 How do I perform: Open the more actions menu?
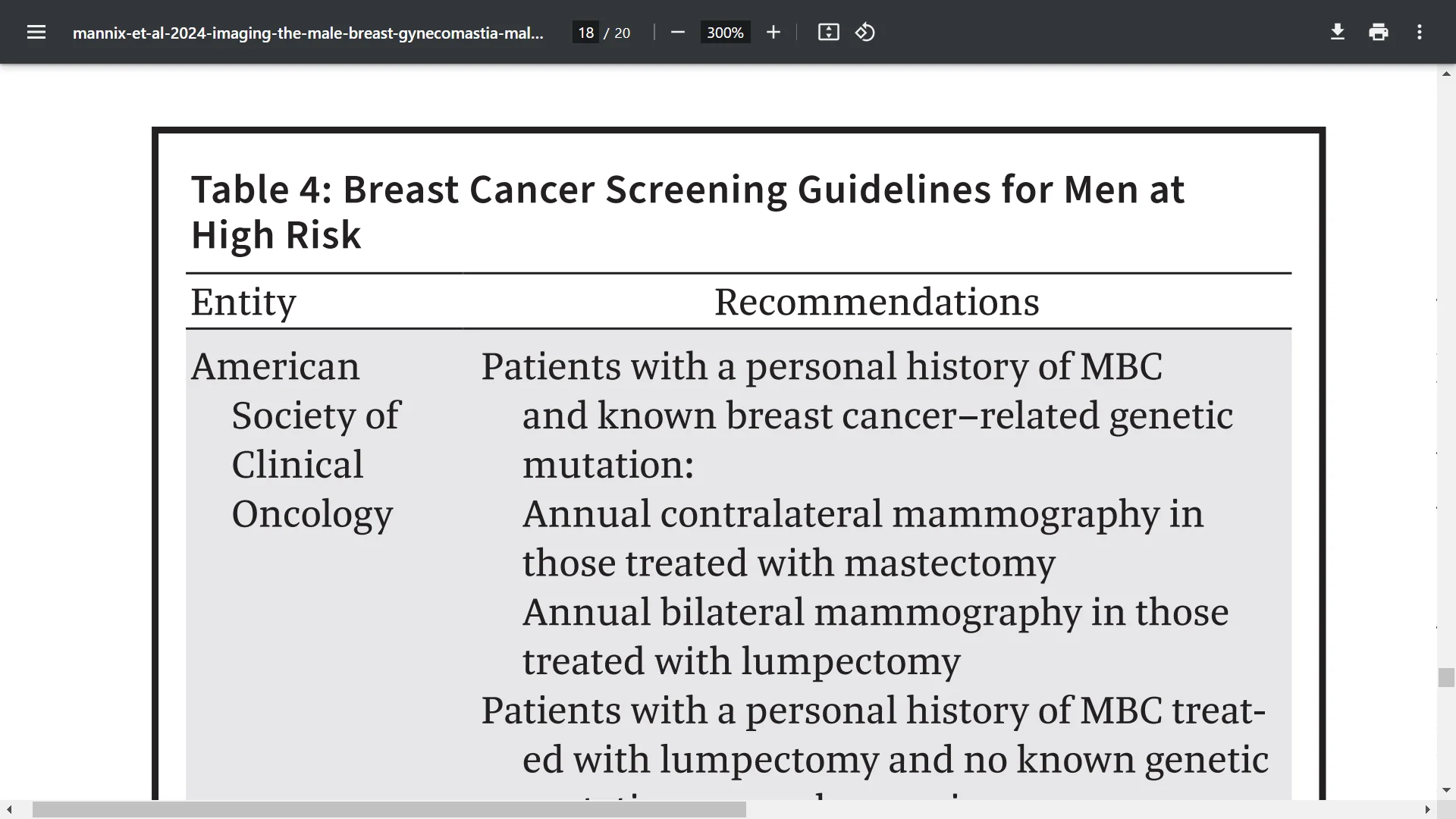click(x=1420, y=32)
